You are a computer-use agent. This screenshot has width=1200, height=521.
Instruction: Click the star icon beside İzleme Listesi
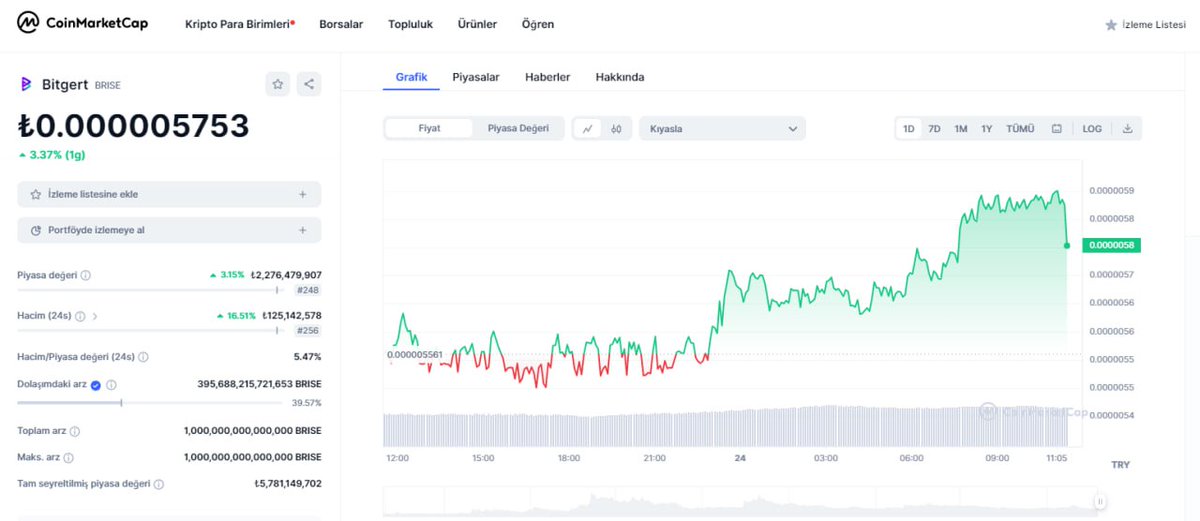coord(1111,25)
